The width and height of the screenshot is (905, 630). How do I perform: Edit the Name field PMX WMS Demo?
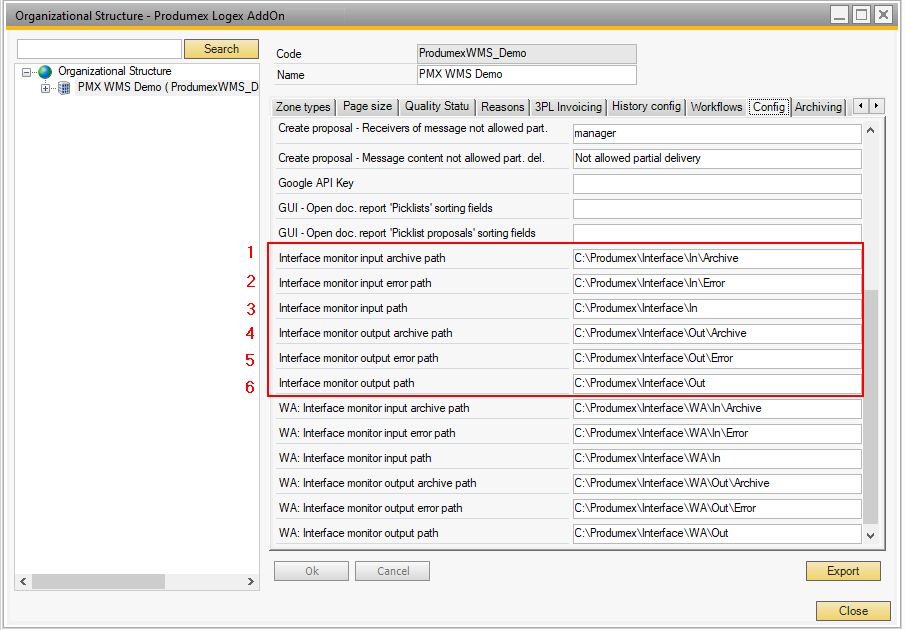[x=526, y=75]
